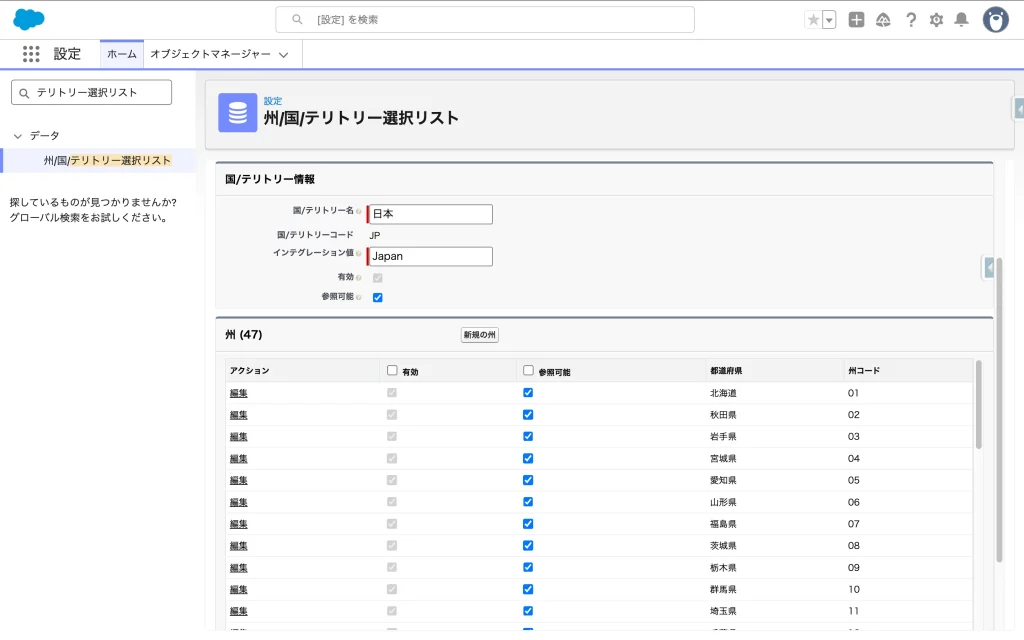Check the 有効 header select-all checkbox

(x=392, y=370)
